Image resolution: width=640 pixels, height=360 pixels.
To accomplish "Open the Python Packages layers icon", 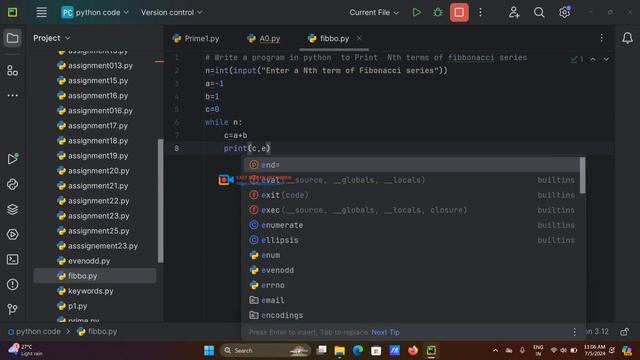I will (12, 209).
